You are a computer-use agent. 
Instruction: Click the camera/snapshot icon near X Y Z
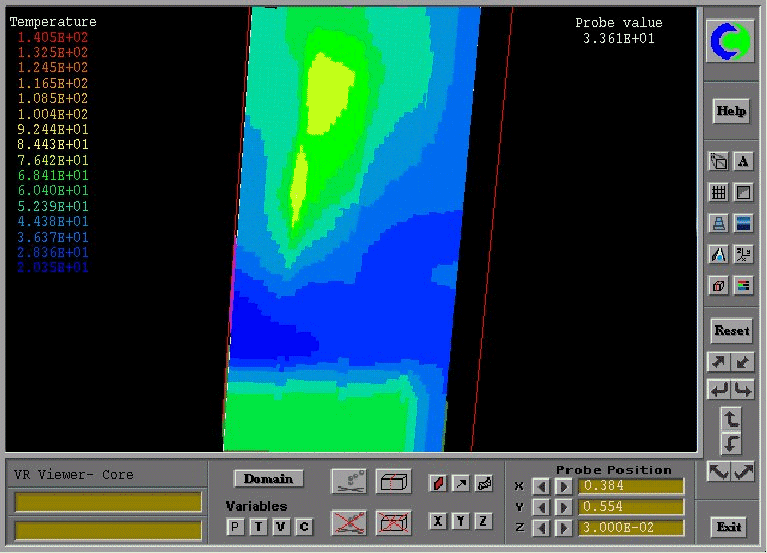483,484
